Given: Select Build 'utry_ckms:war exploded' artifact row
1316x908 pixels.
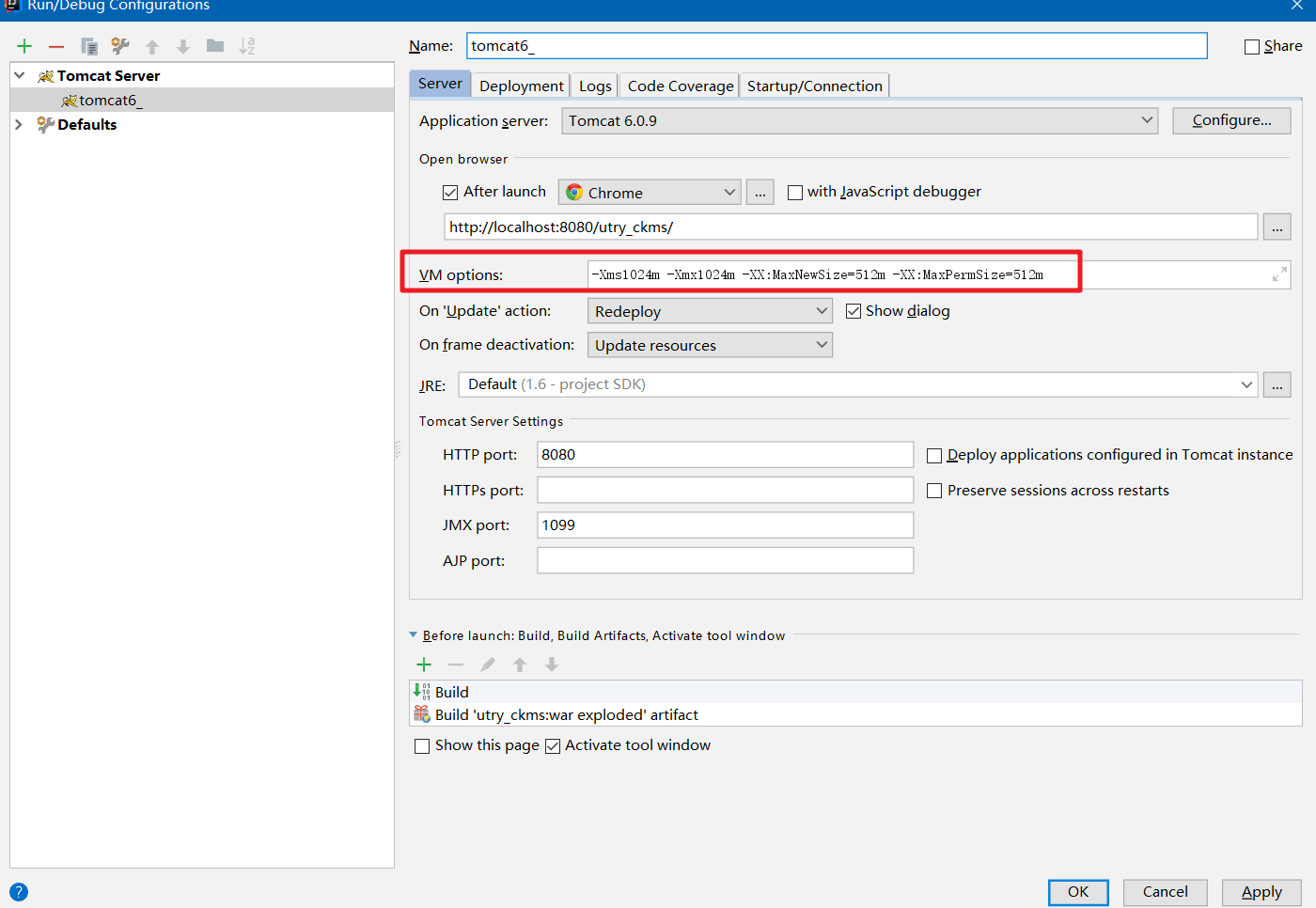Looking at the screenshot, I should (855, 714).
